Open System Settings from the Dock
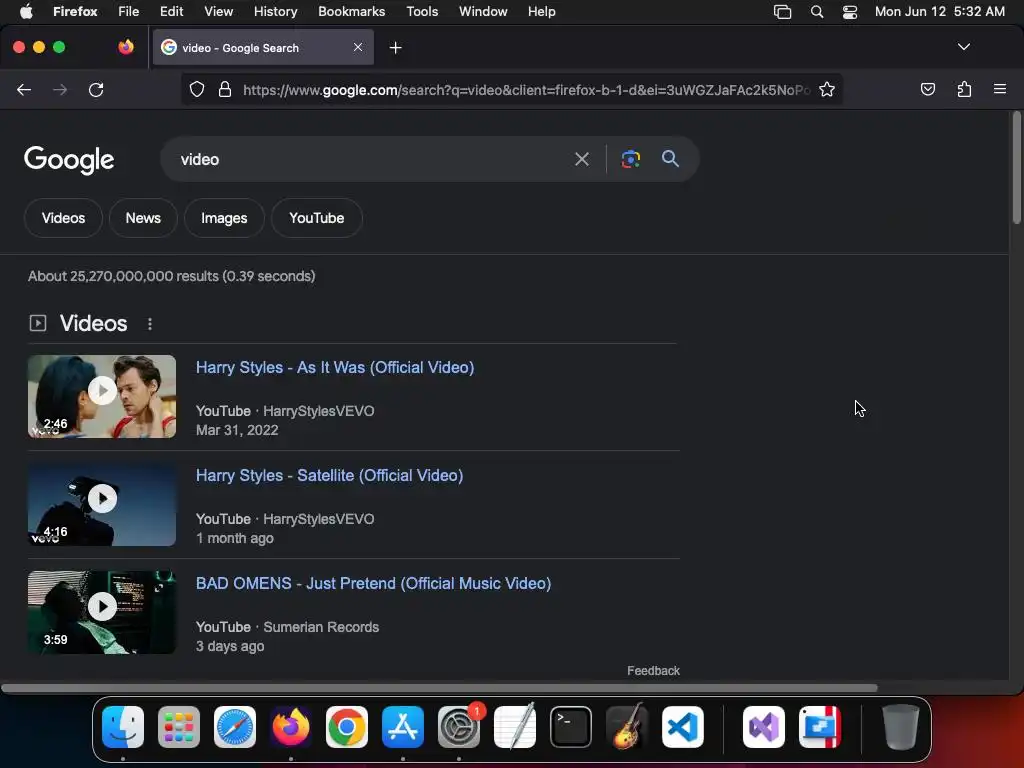The height and width of the screenshot is (768, 1024). pos(459,727)
